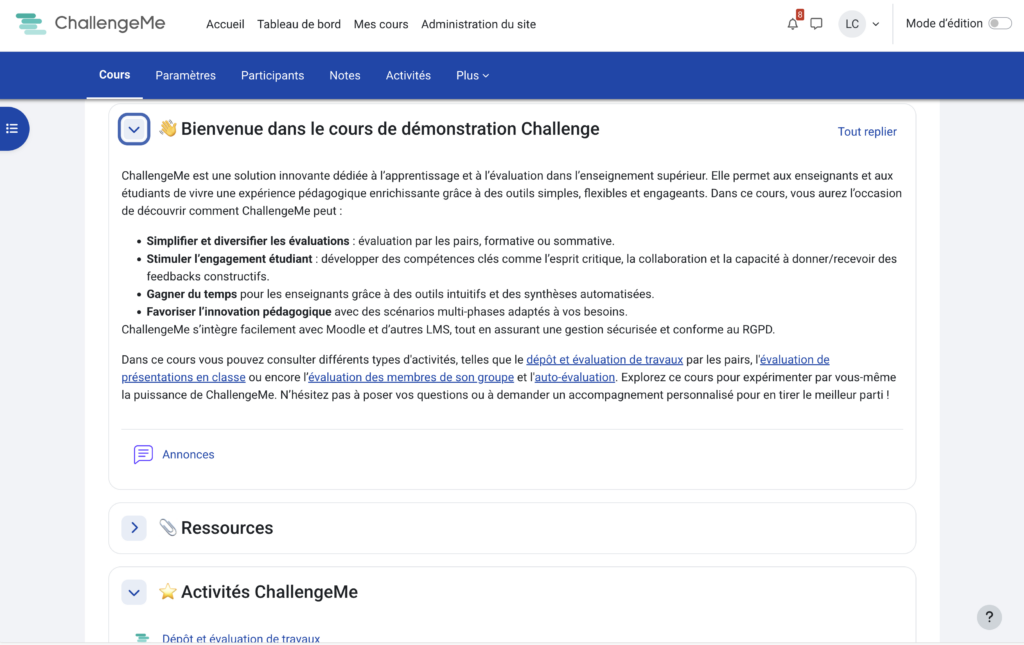
Task: Open Mes cours
Action: coord(381,24)
